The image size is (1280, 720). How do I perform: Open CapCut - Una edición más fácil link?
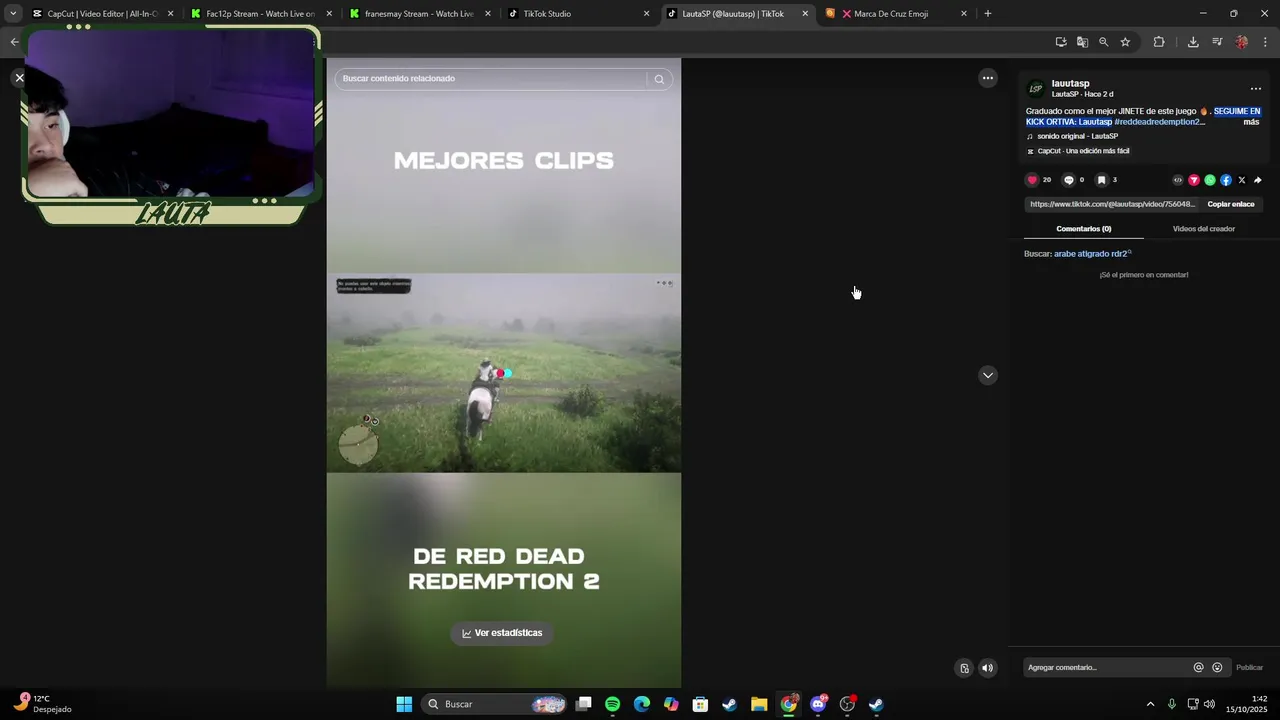[1083, 151]
